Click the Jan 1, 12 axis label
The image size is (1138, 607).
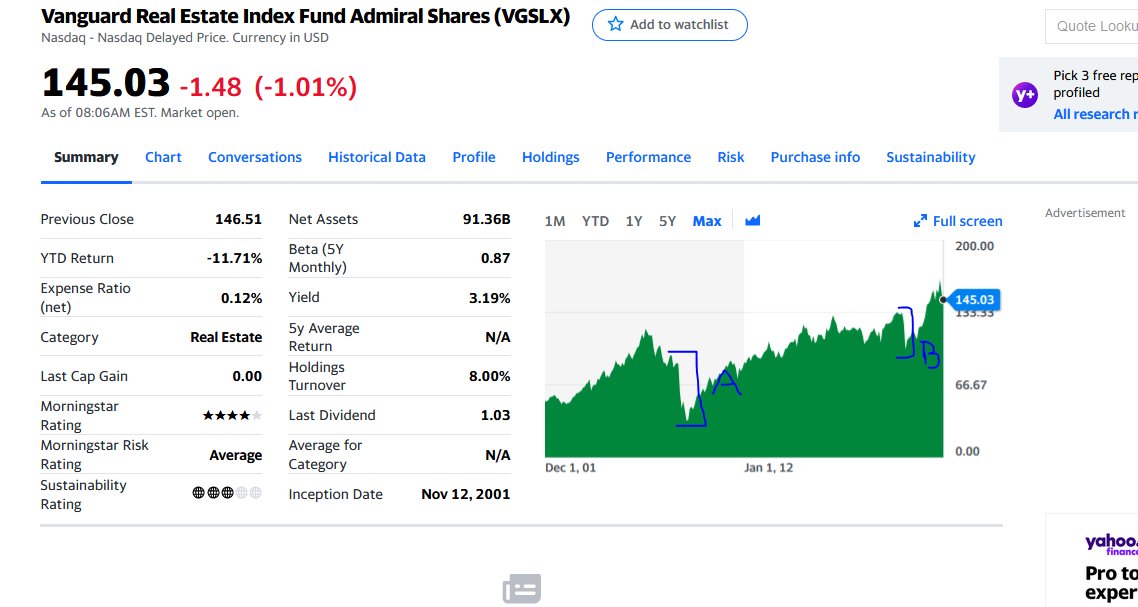pos(768,468)
